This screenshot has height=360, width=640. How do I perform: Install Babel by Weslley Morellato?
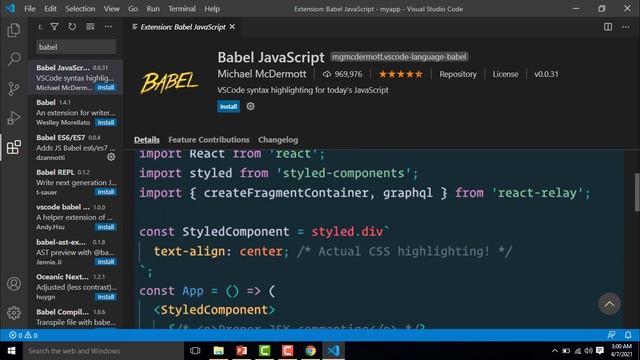pos(106,122)
